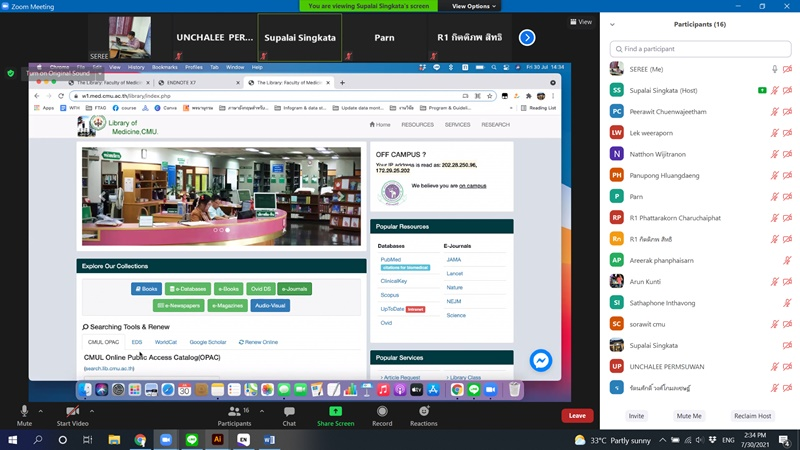Click the Mute microphone icon
The height and width of the screenshot is (450, 800).
[24, 411]
